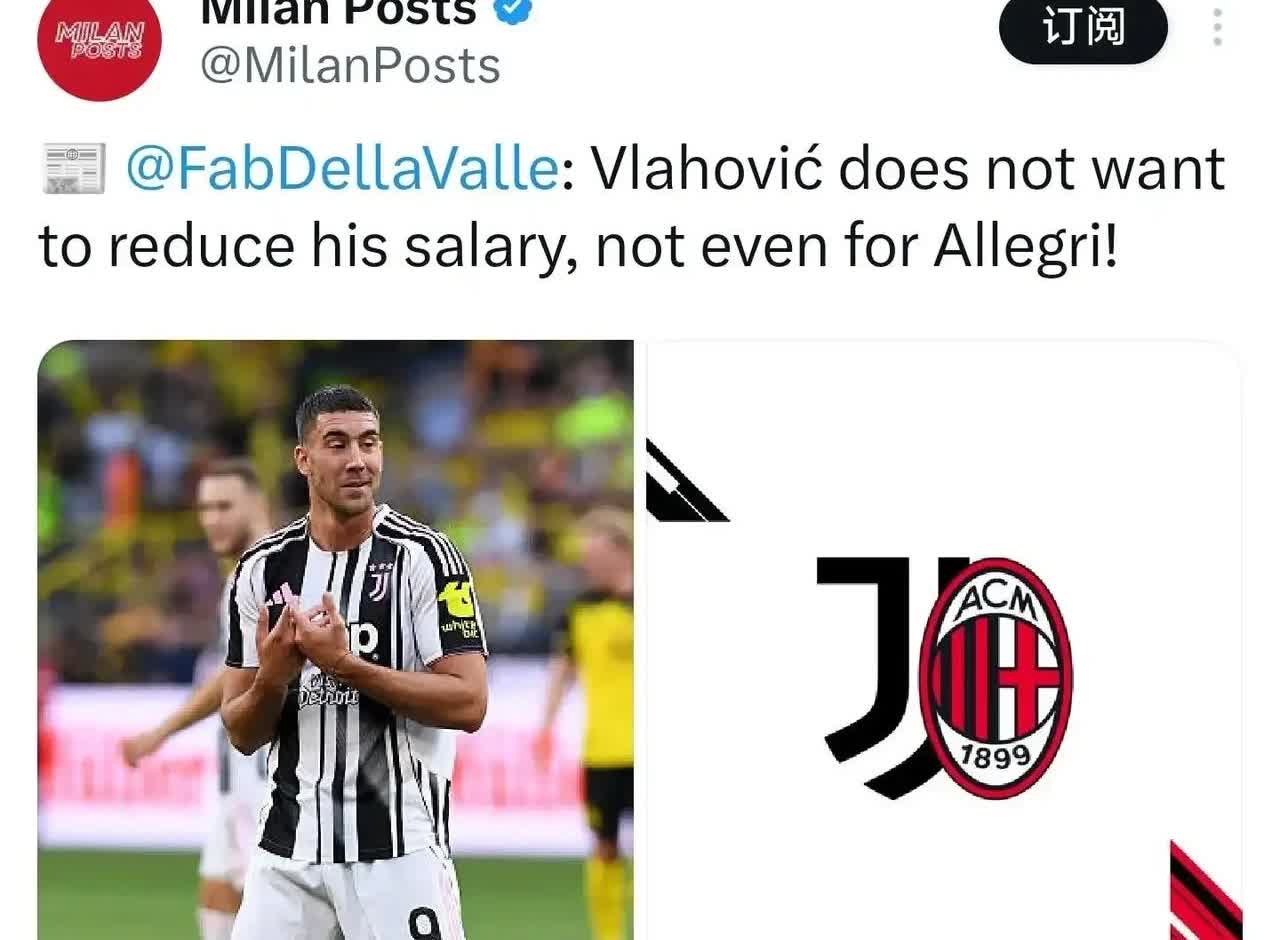Click the newspaper emoji in tweet
1280x940 pixels.
point(72,168)
